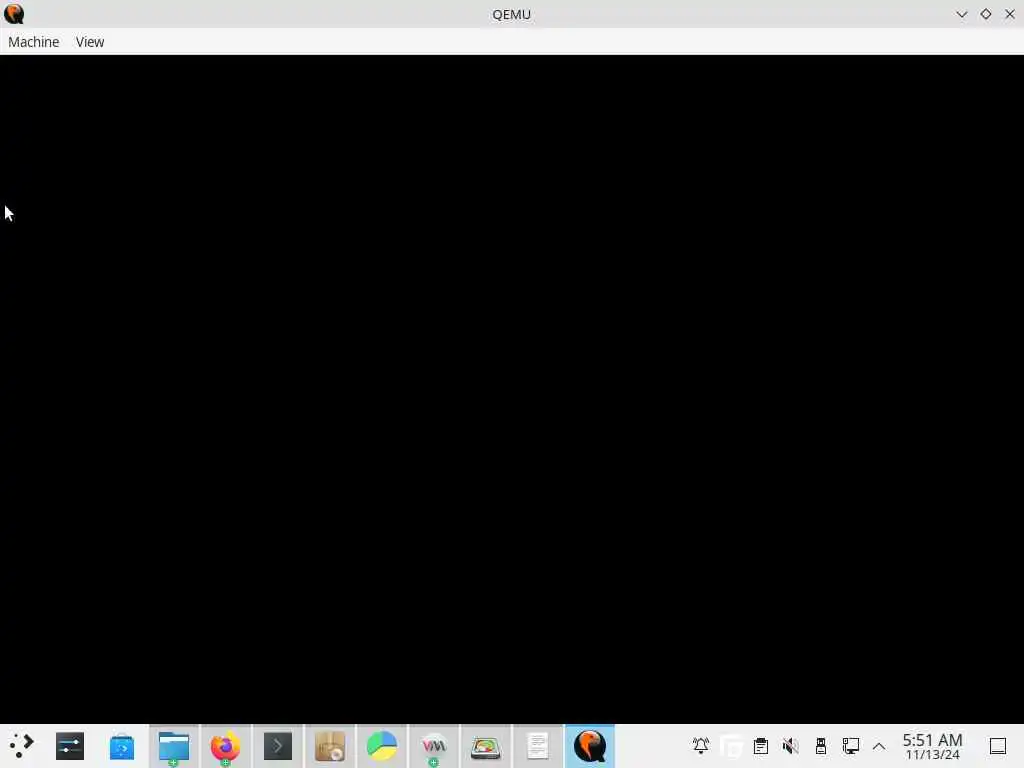1024x768 pixels.
Task: Open the pie chart disk usage app
Action: tap(381, 746)
